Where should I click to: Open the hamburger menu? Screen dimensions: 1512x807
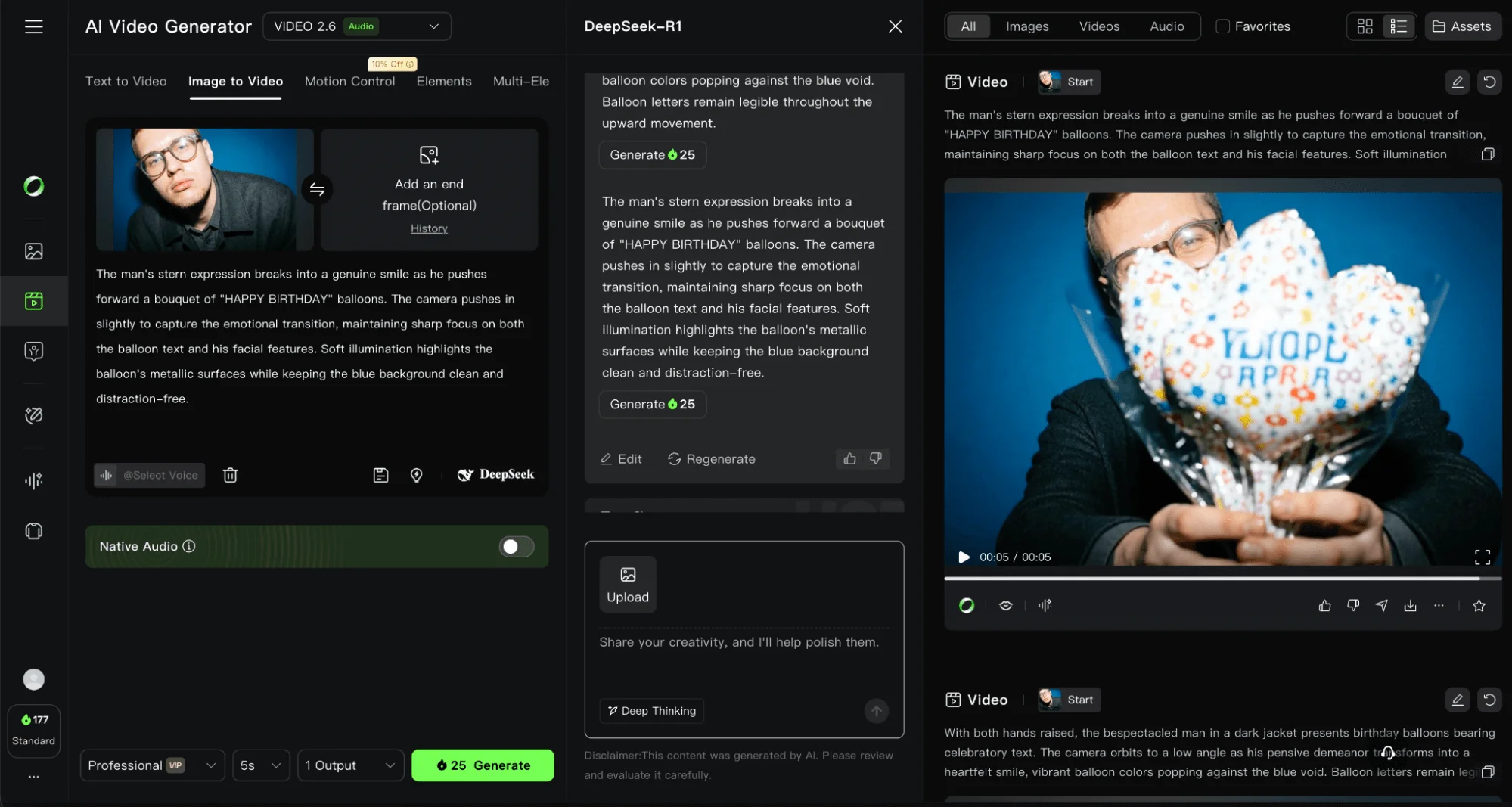click(34, 26)
